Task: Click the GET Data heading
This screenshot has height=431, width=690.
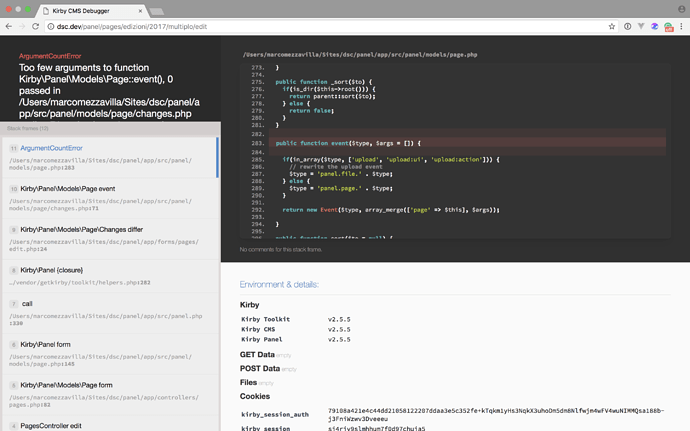Action: click(x=257, y=354)
